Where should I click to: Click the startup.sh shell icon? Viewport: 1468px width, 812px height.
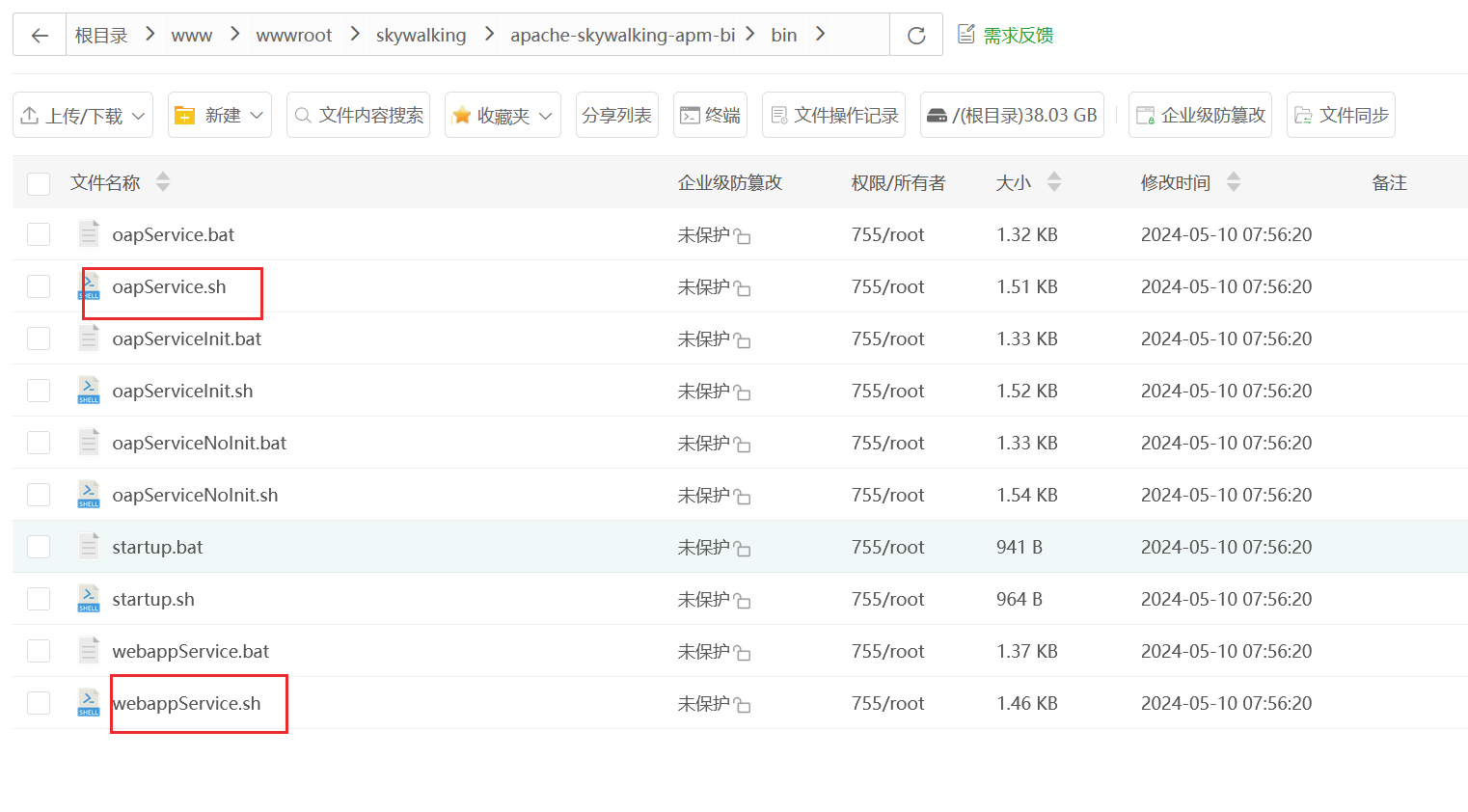pos(89,599)
